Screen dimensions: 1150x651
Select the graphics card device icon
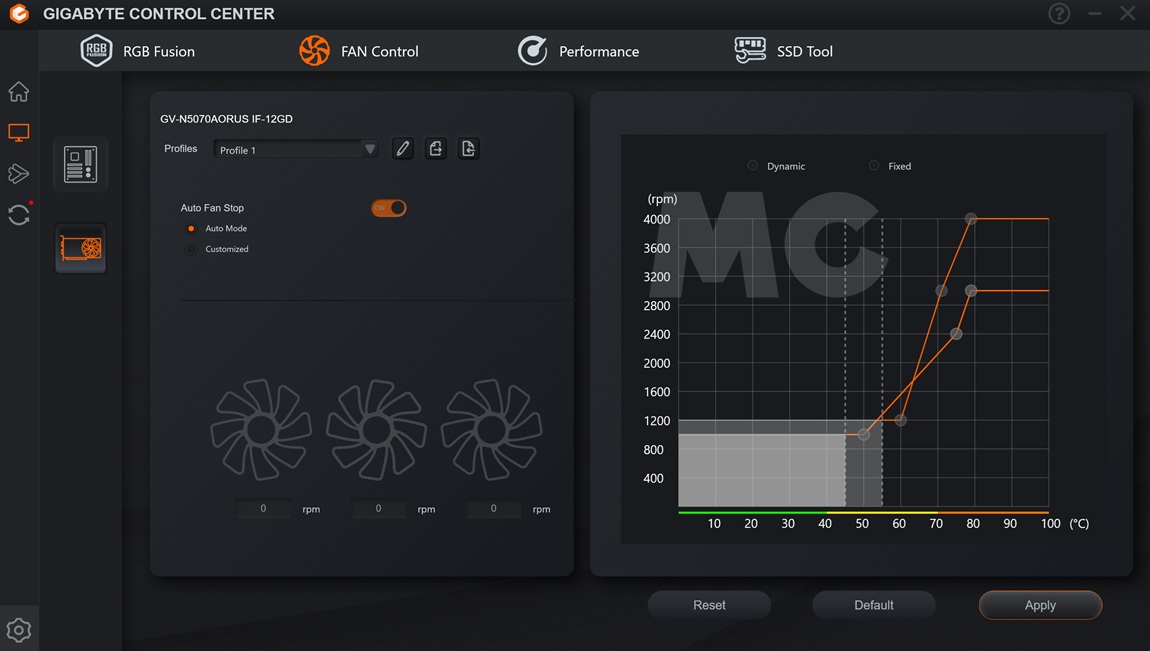(x=81, y=248)
